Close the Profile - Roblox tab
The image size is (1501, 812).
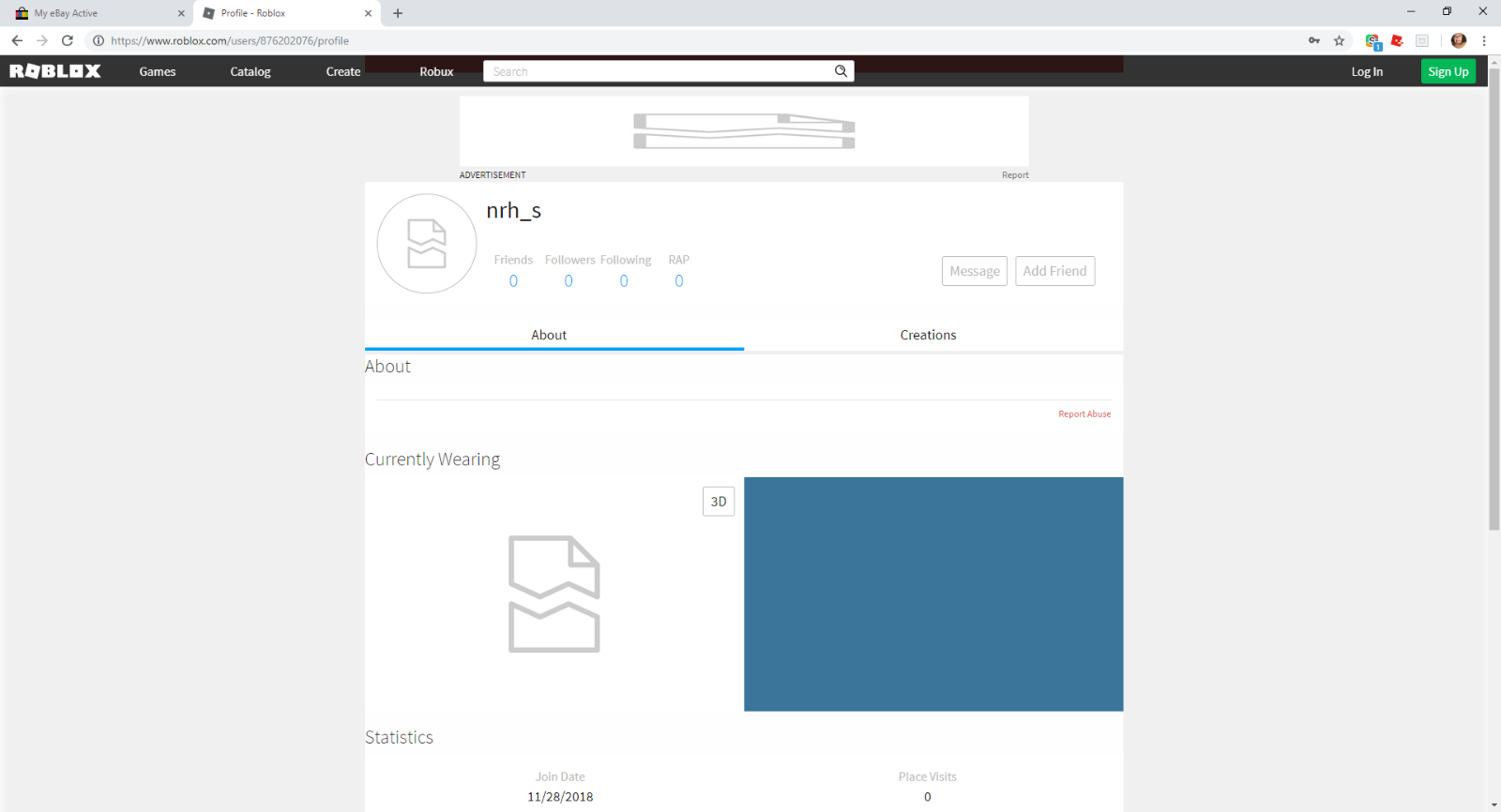pyautogui.click(x=368, y=13)
